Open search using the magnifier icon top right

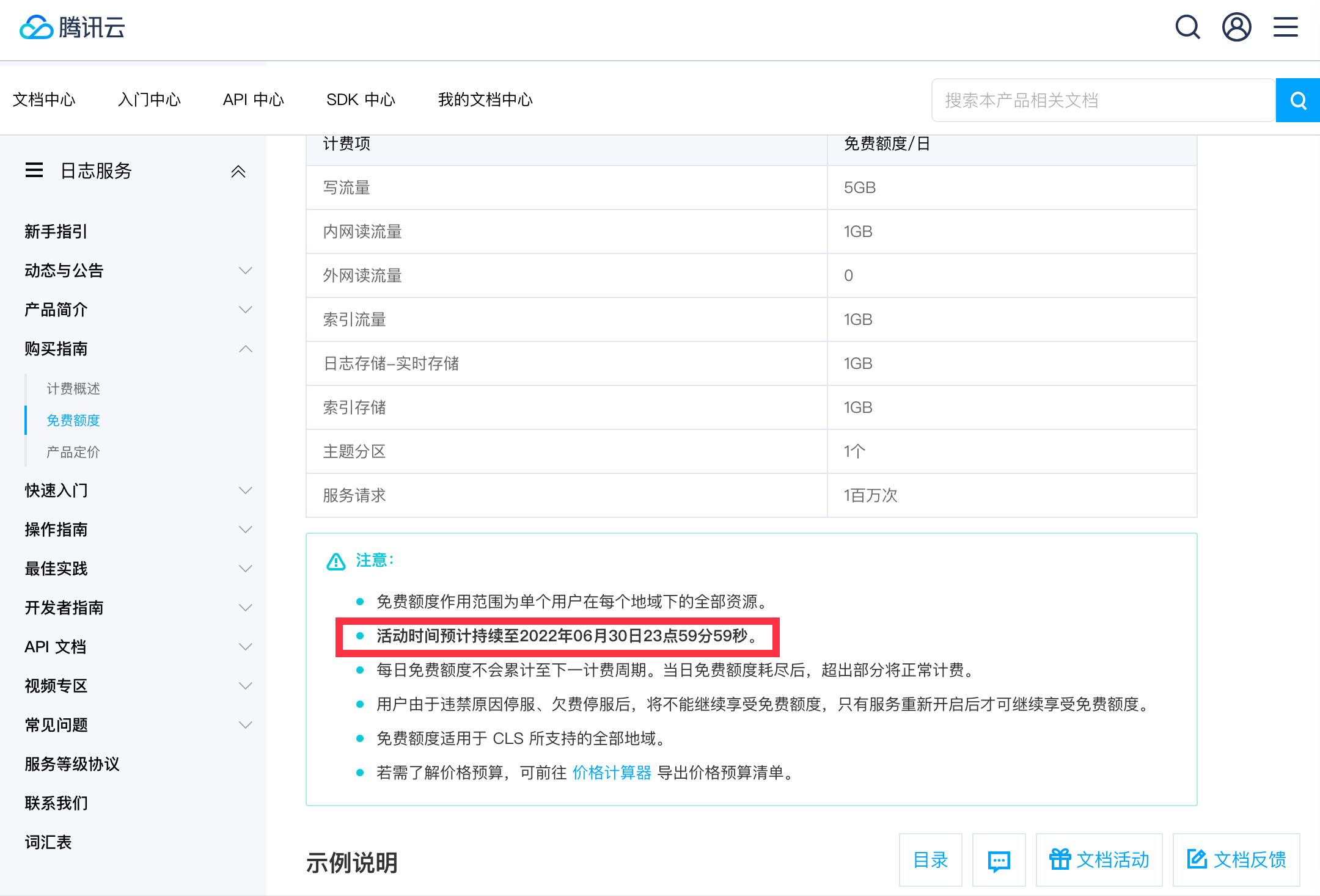[1187, 27]
